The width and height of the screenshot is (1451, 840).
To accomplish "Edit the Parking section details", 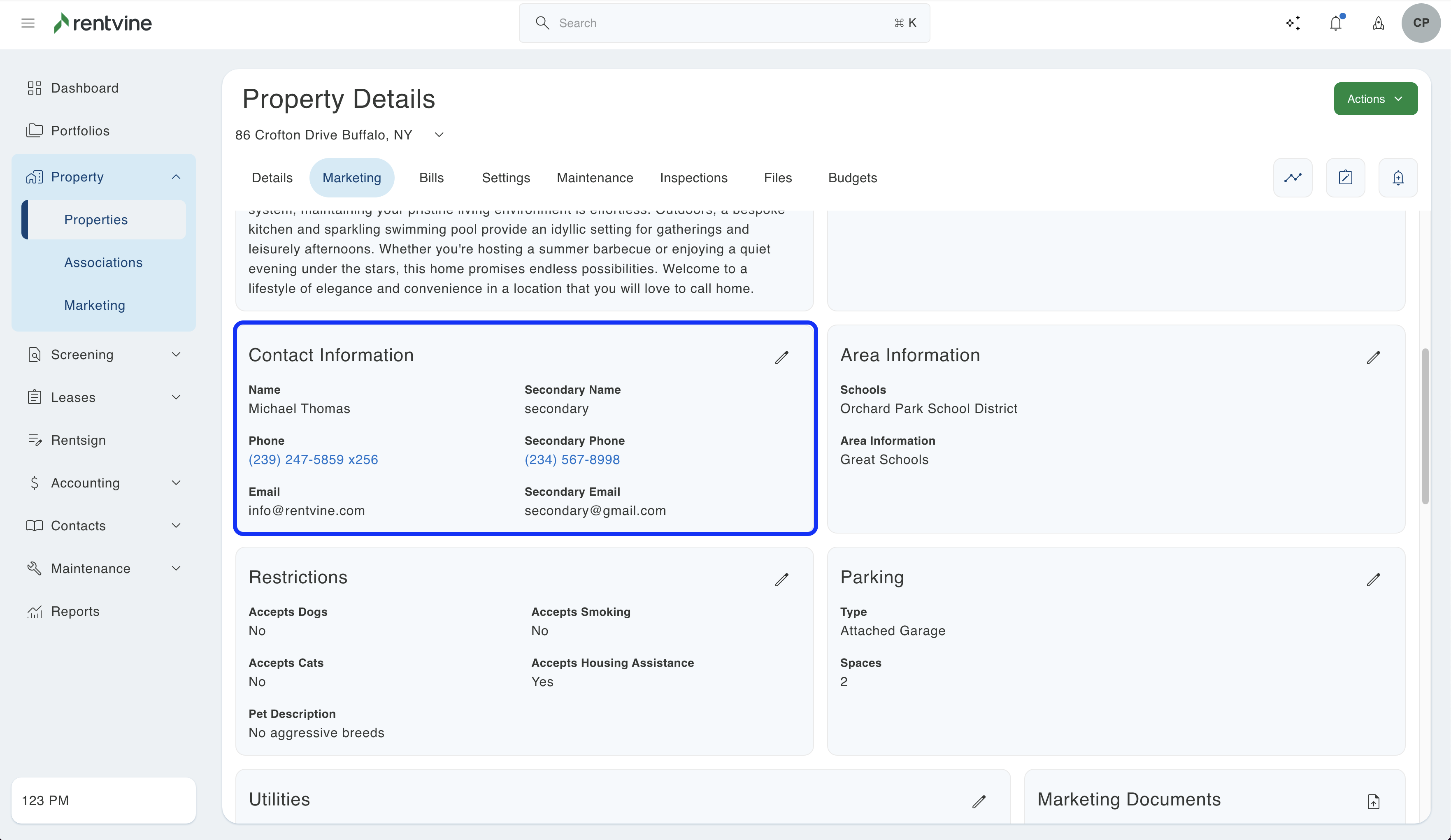I will click(x=1373, y=579).
